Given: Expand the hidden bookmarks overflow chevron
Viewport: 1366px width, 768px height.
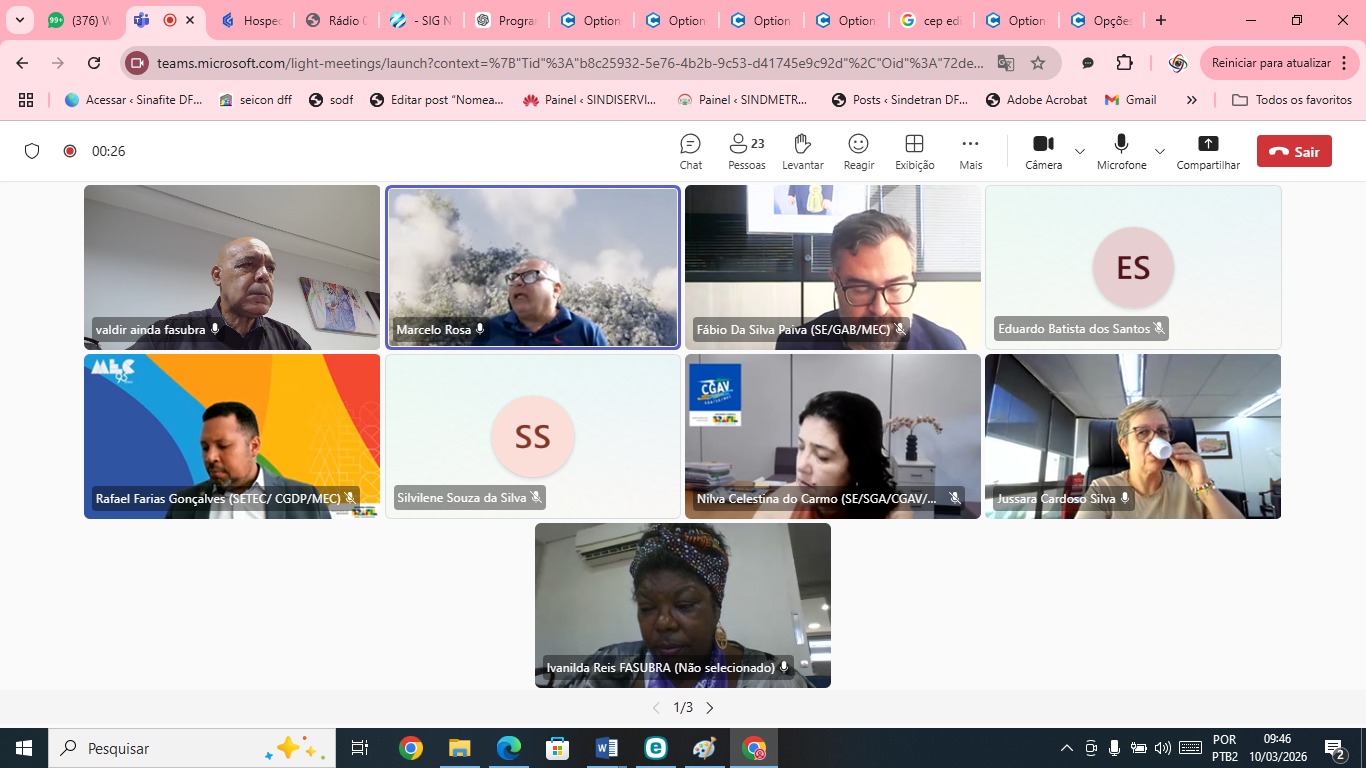Looking at the screenshot, I should pos(1192,100).
